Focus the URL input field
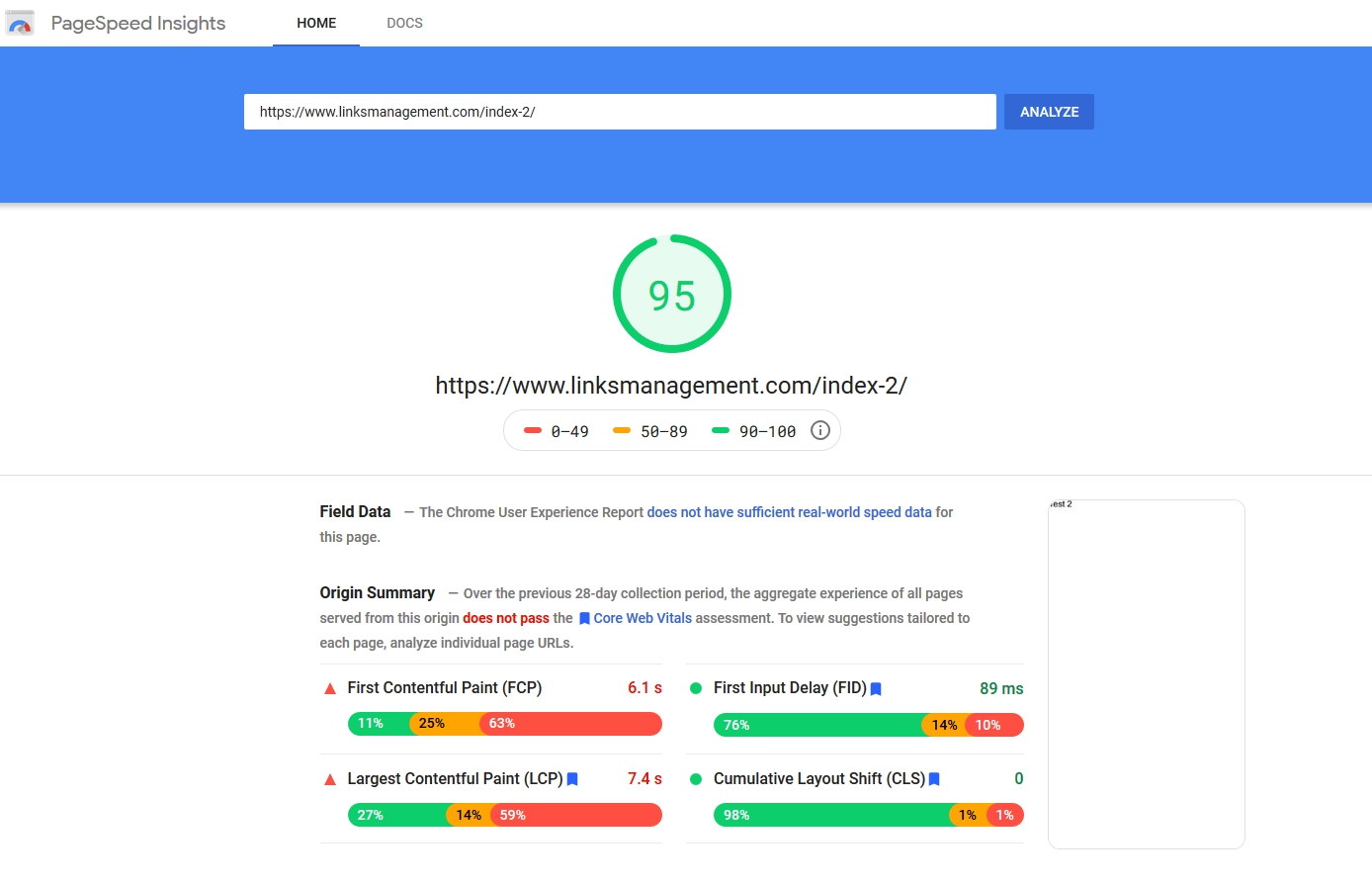Viewport: 1372px width, 887px height. 620,112
